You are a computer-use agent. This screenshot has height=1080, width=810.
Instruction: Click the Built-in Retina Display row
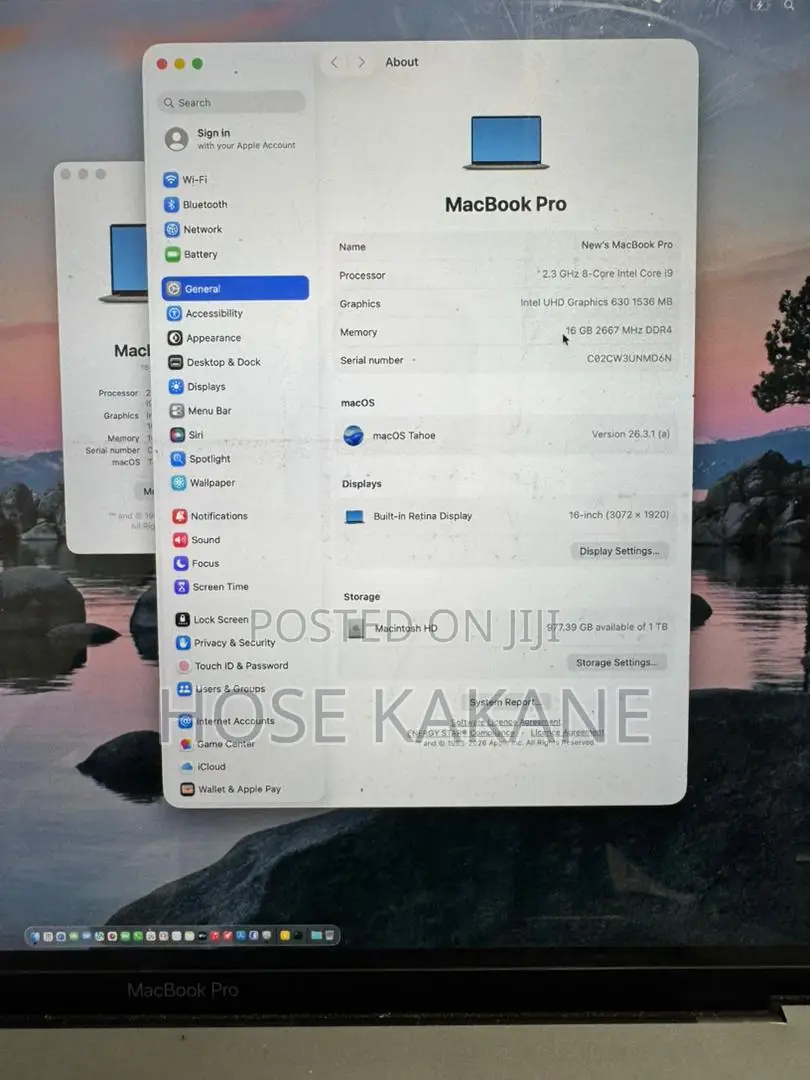(x=506, y=515)
